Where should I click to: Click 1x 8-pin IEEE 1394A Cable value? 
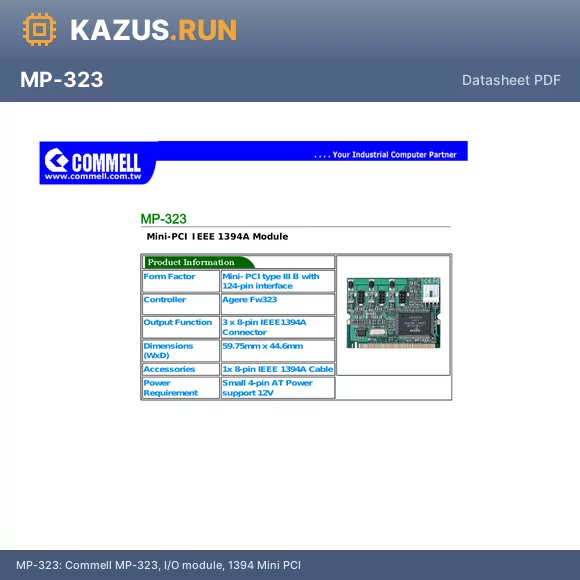click(278, 369)
